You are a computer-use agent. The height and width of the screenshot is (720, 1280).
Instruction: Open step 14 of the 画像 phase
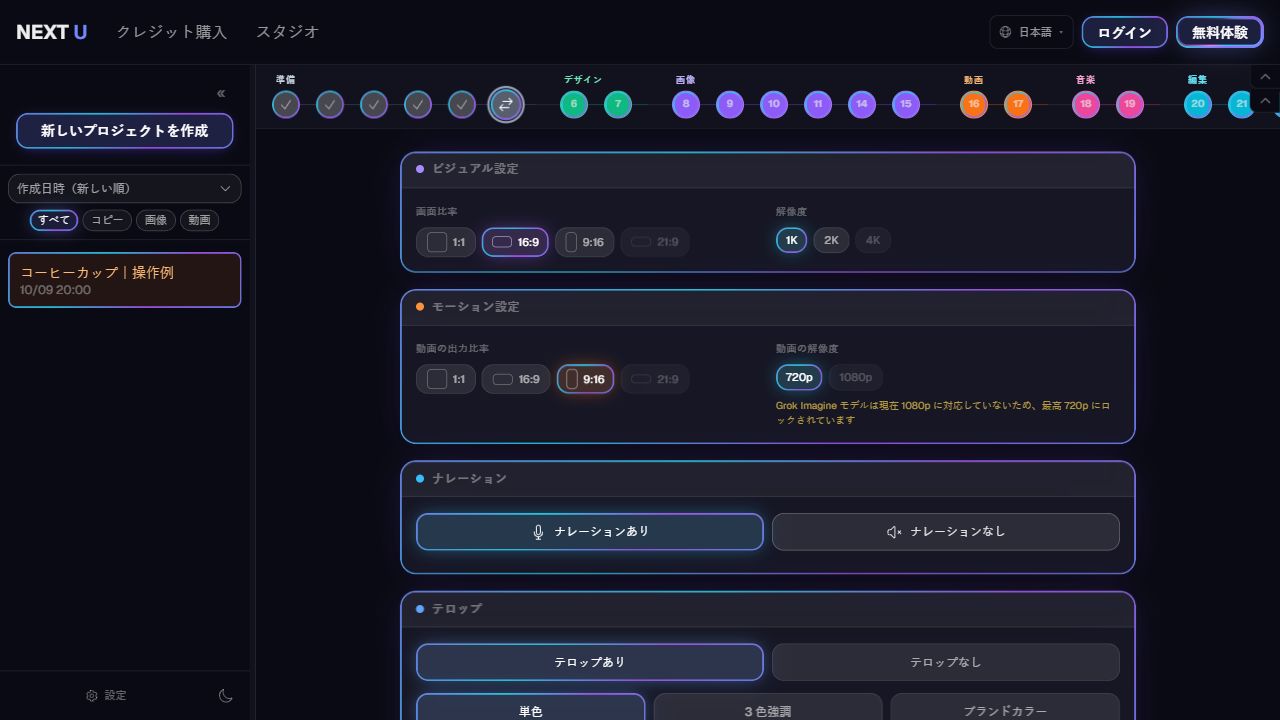[x=862, y=104]
